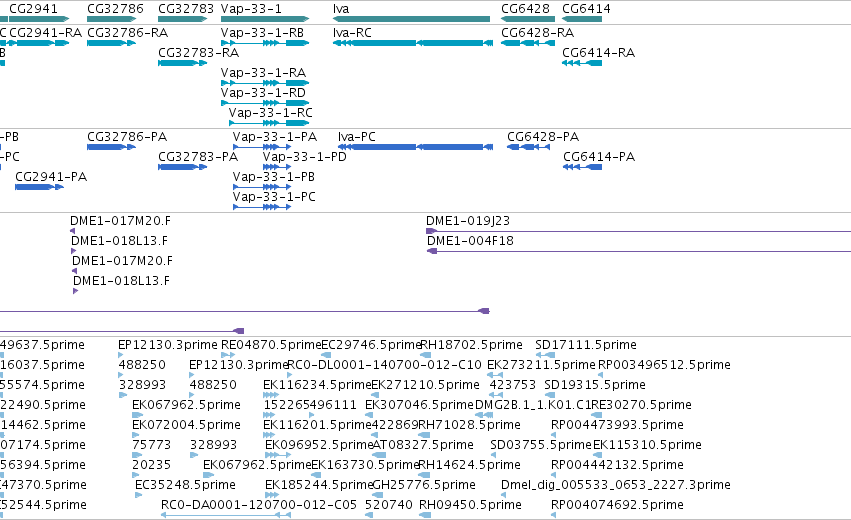Screen dimensions: 851x520
Task: Select the Vap-33-1-RD transcript label
Action: [x=263, y=93]
